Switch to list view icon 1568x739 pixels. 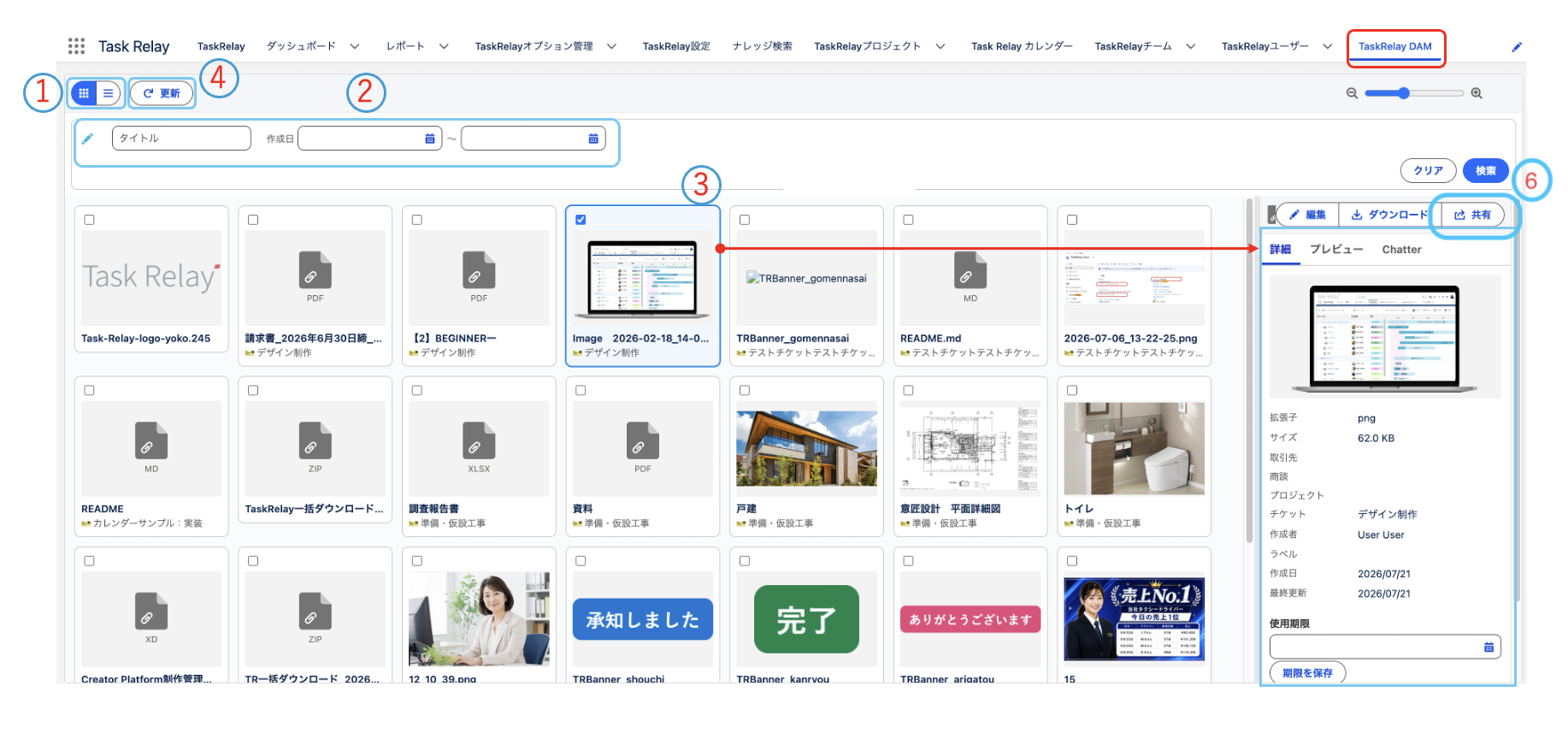108,93
